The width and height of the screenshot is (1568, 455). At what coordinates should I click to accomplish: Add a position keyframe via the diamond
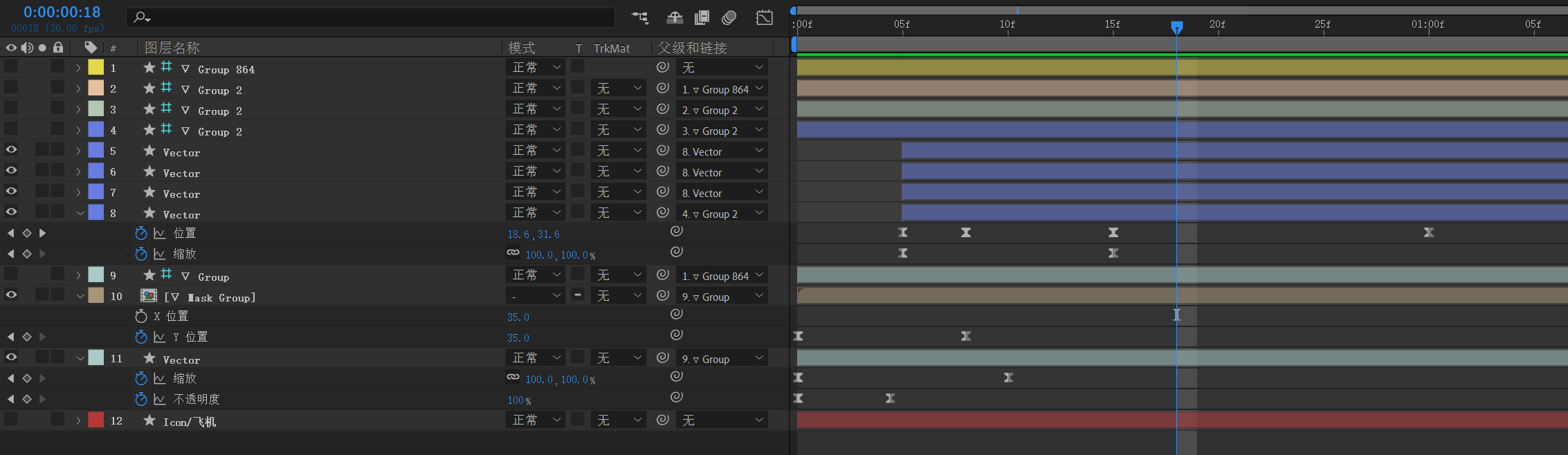pos(27,233)
